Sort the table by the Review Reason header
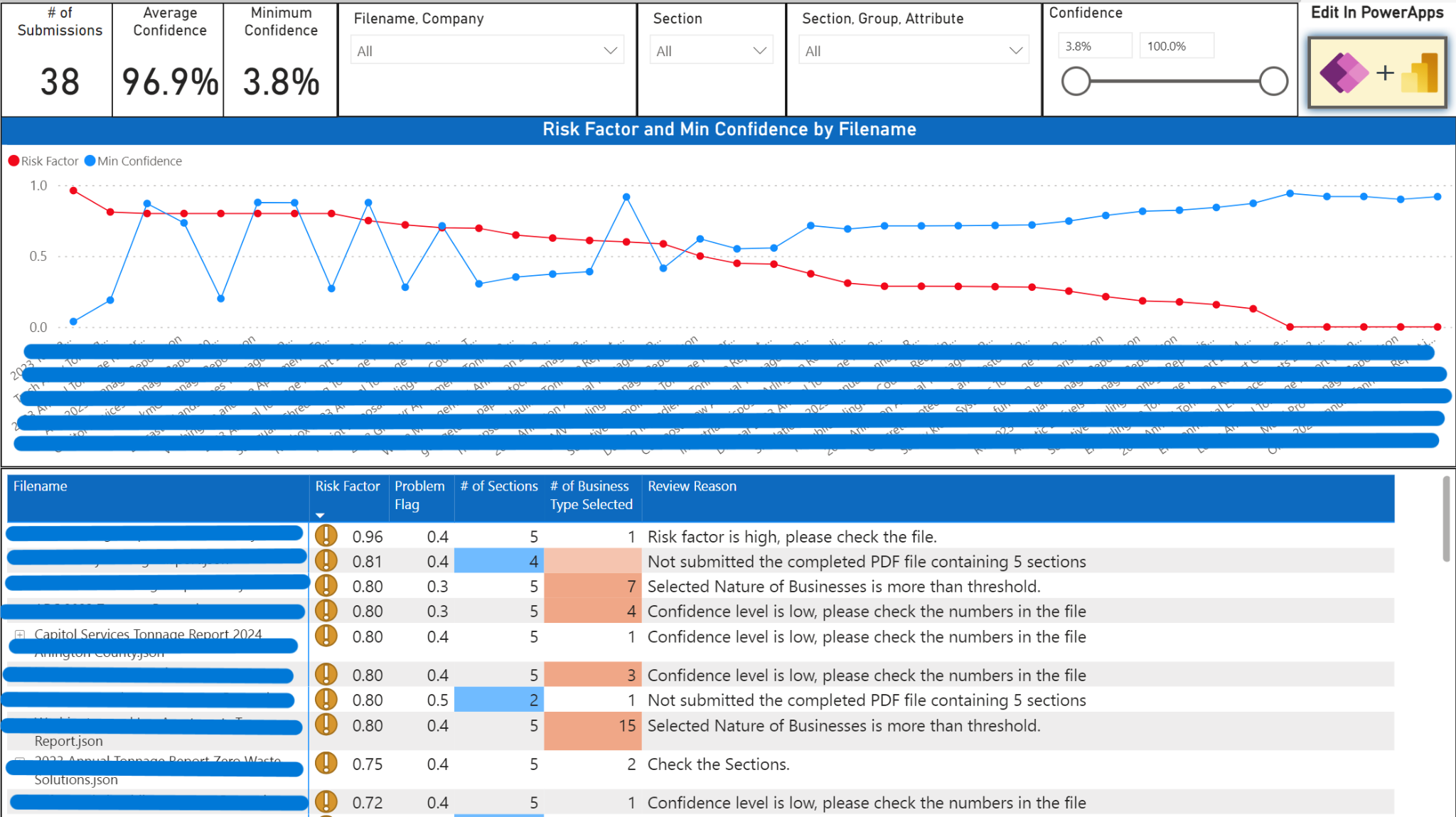The height and width of the screenshot is (817, 1456). point(692,486)
